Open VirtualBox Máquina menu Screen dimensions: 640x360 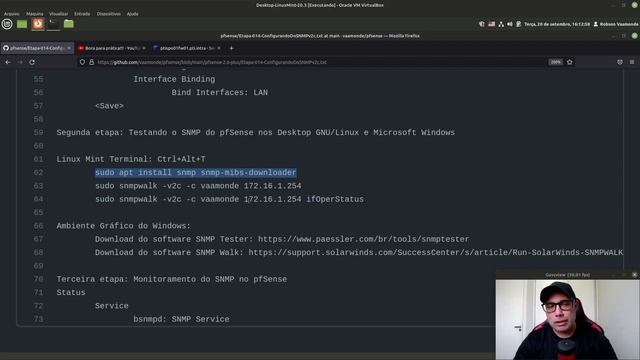[x=35, y=14]
